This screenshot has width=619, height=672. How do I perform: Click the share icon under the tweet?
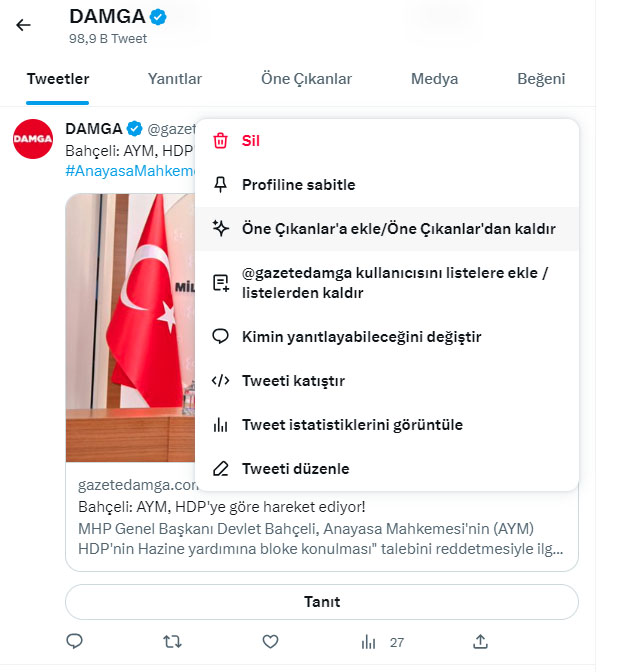click(x=480, y=641)
